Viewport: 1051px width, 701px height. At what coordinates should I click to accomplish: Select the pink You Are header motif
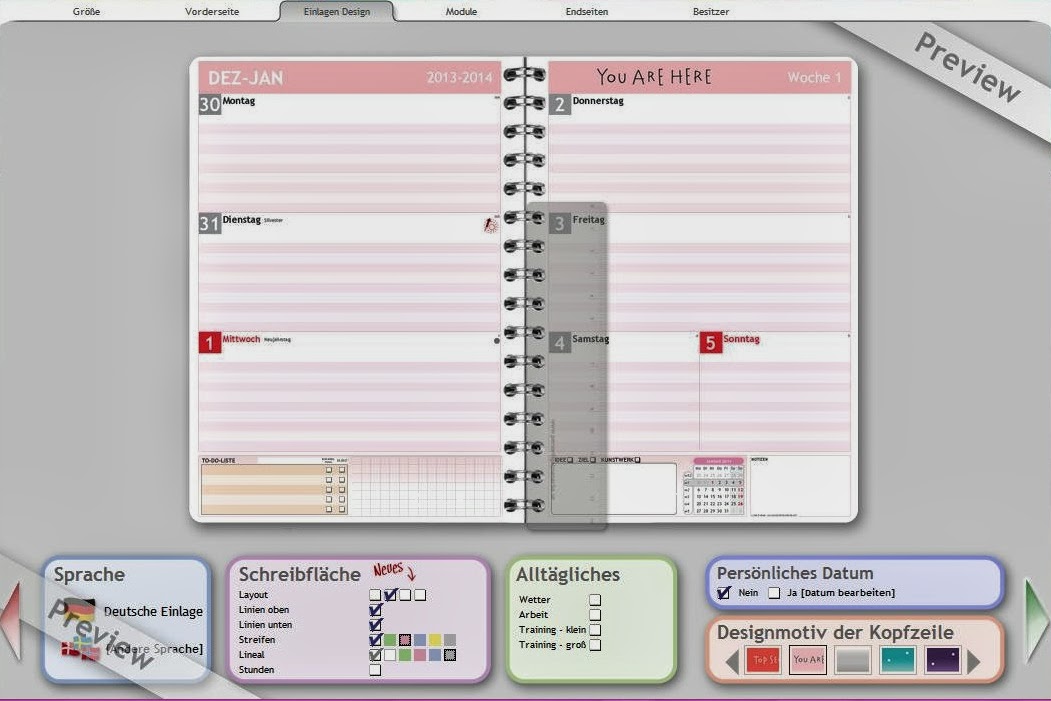pyautogui.click(x=808, y=659)
